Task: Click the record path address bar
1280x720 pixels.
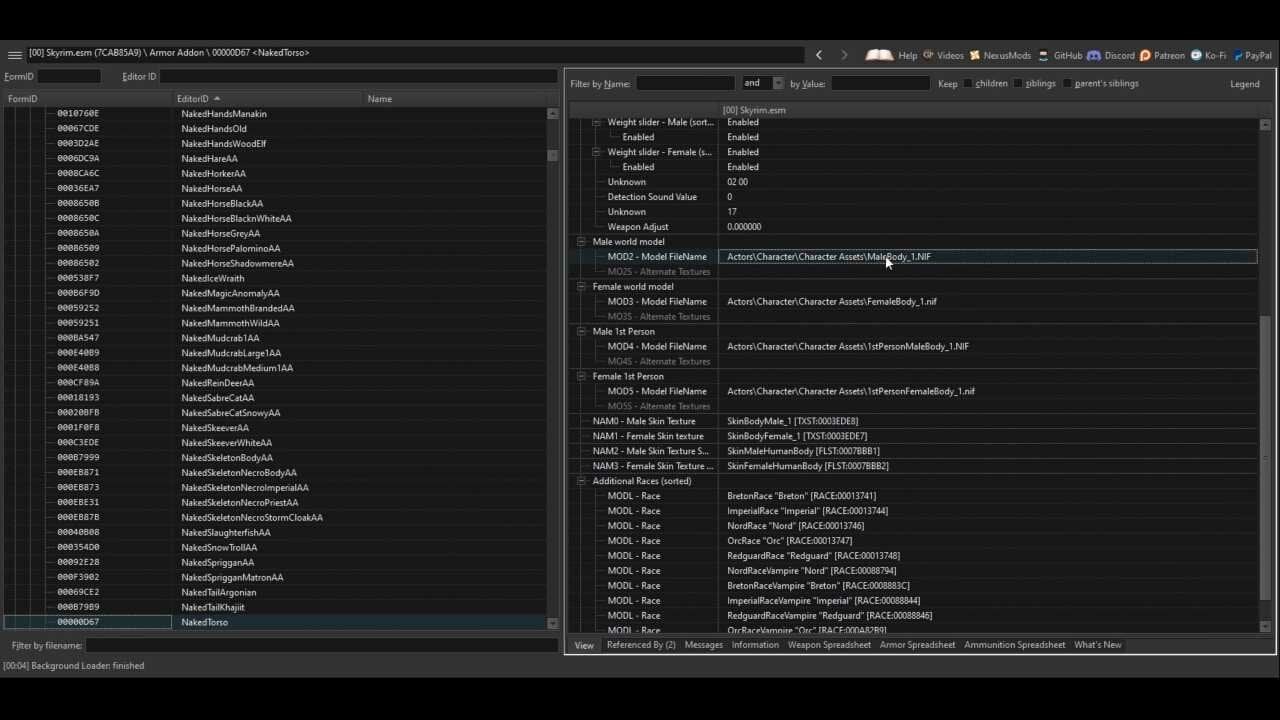Action: [415, 53]
